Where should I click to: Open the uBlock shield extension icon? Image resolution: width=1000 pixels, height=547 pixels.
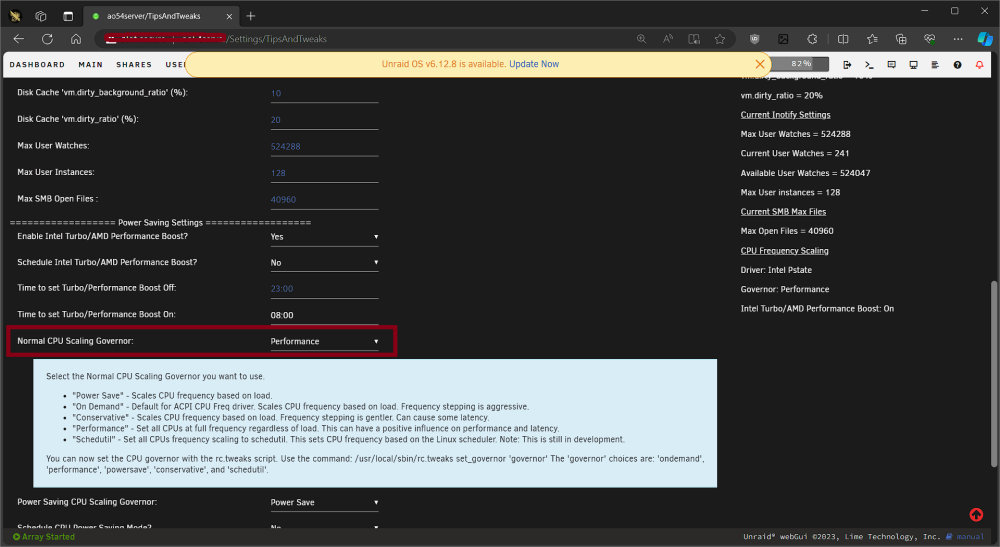(x=754, y=39)
